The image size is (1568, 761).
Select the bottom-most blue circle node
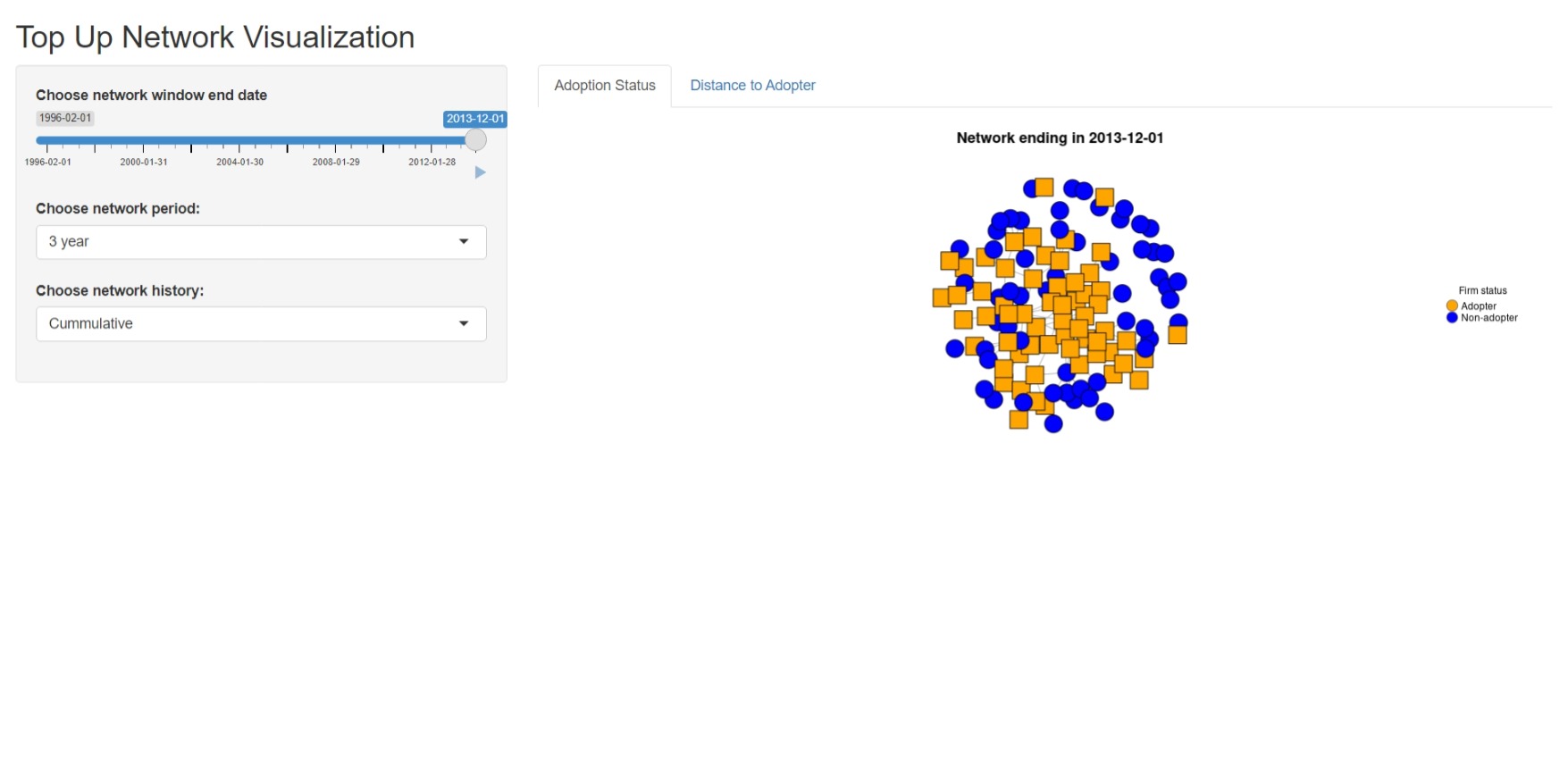pos(1053,424)
